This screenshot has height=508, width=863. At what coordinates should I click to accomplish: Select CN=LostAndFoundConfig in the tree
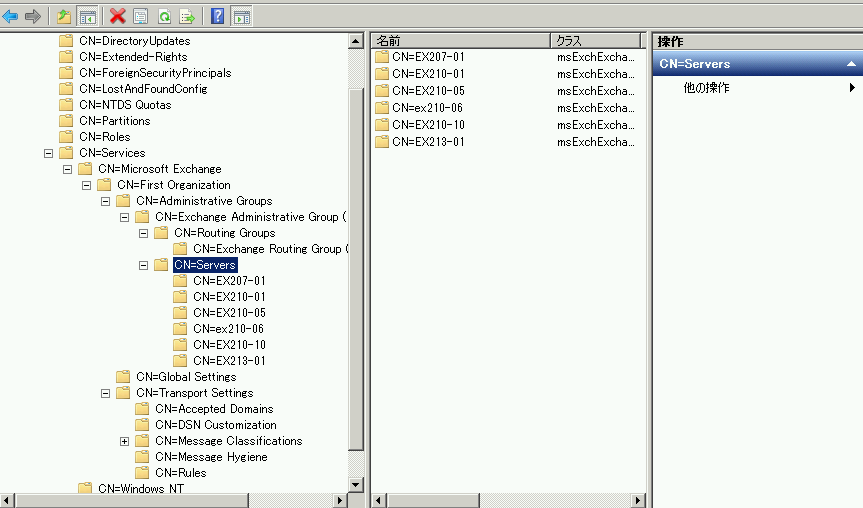(143, 89)
